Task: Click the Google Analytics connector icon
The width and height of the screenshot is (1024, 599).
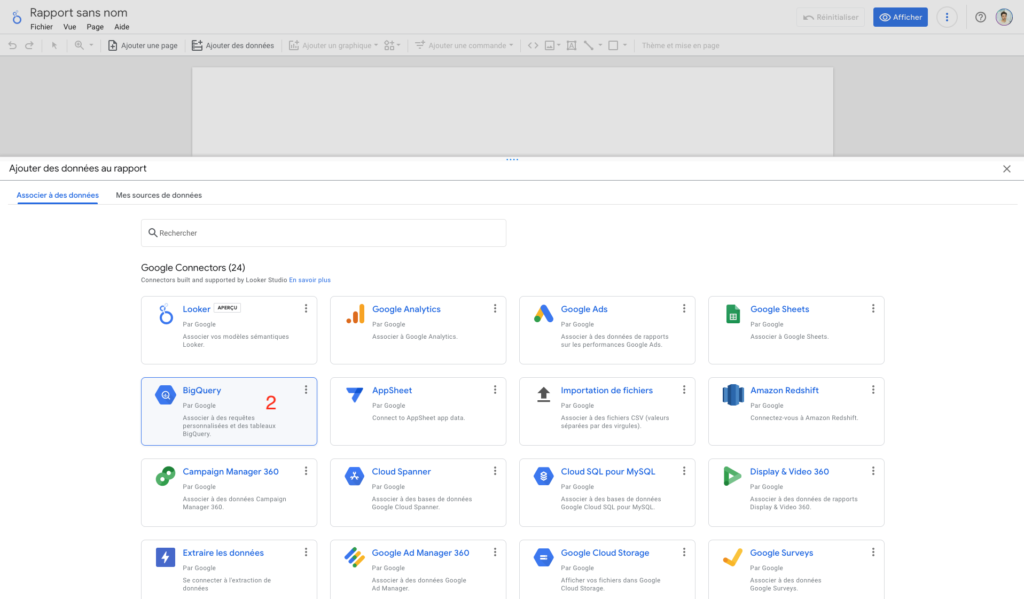Action: tap(355, 314)
